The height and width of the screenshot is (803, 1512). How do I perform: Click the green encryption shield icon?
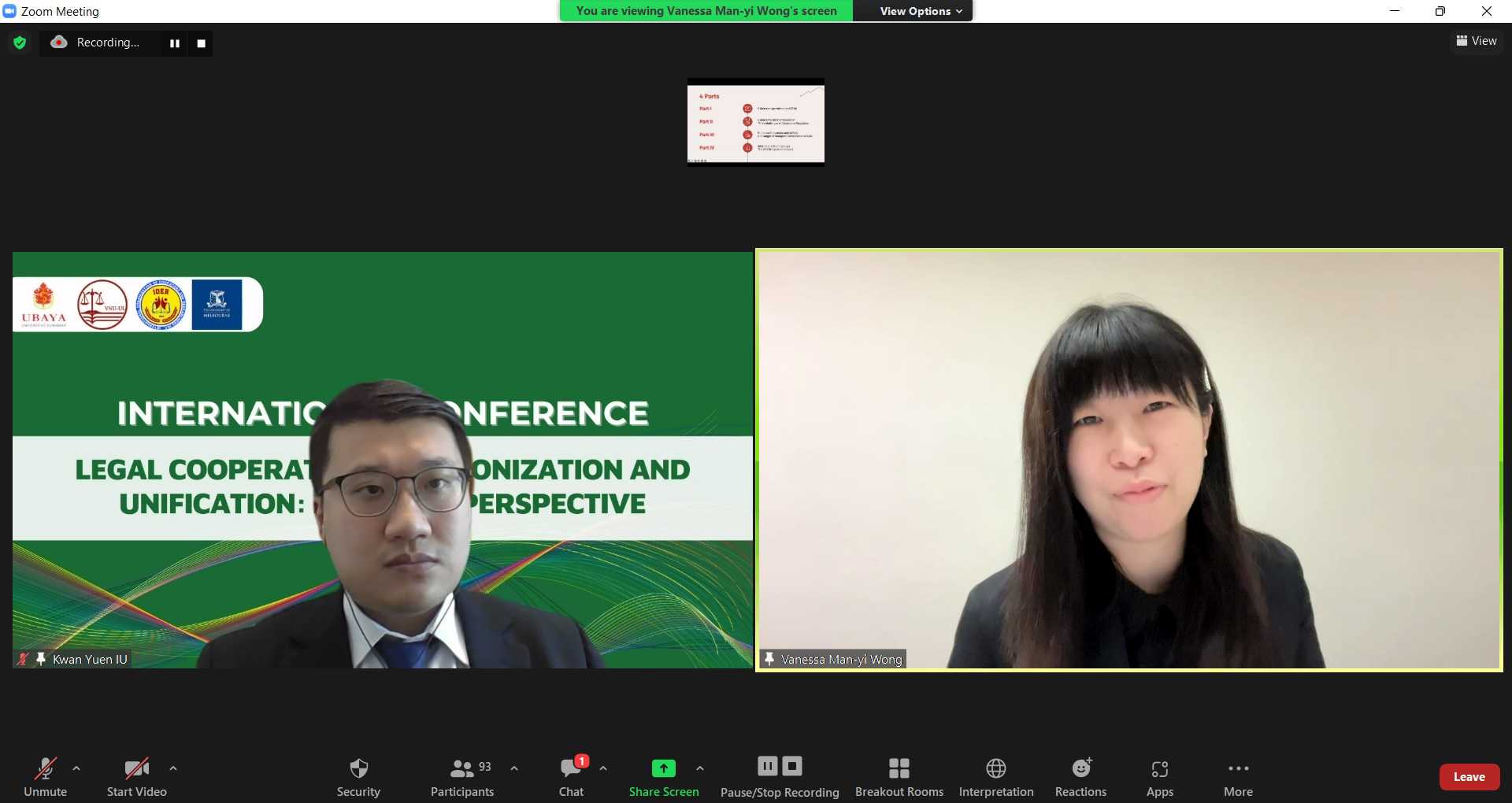coord(20,43)
